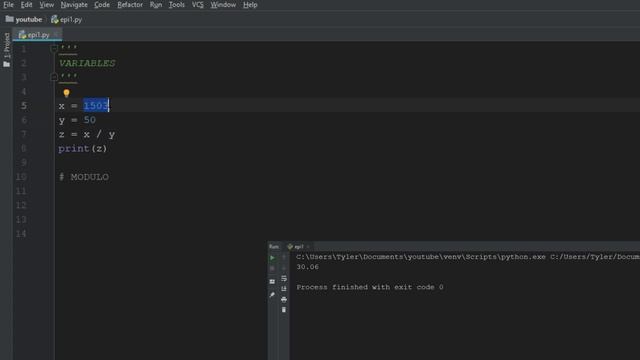The image size is (640, 360).
Task: Open the View menu
Action: point(47,5)
